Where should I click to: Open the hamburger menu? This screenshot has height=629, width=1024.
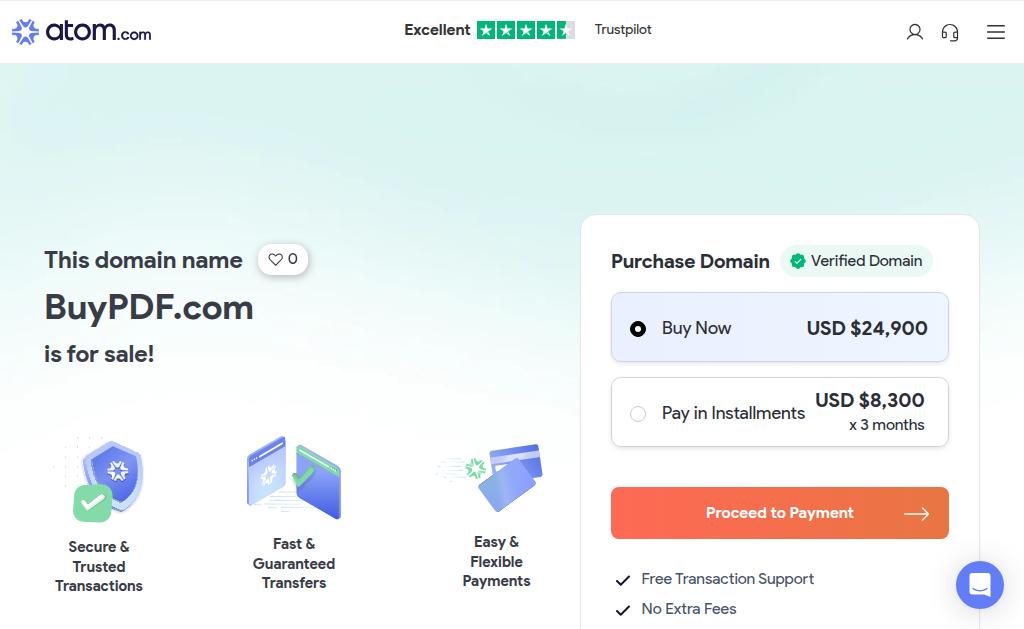point(995,32)
